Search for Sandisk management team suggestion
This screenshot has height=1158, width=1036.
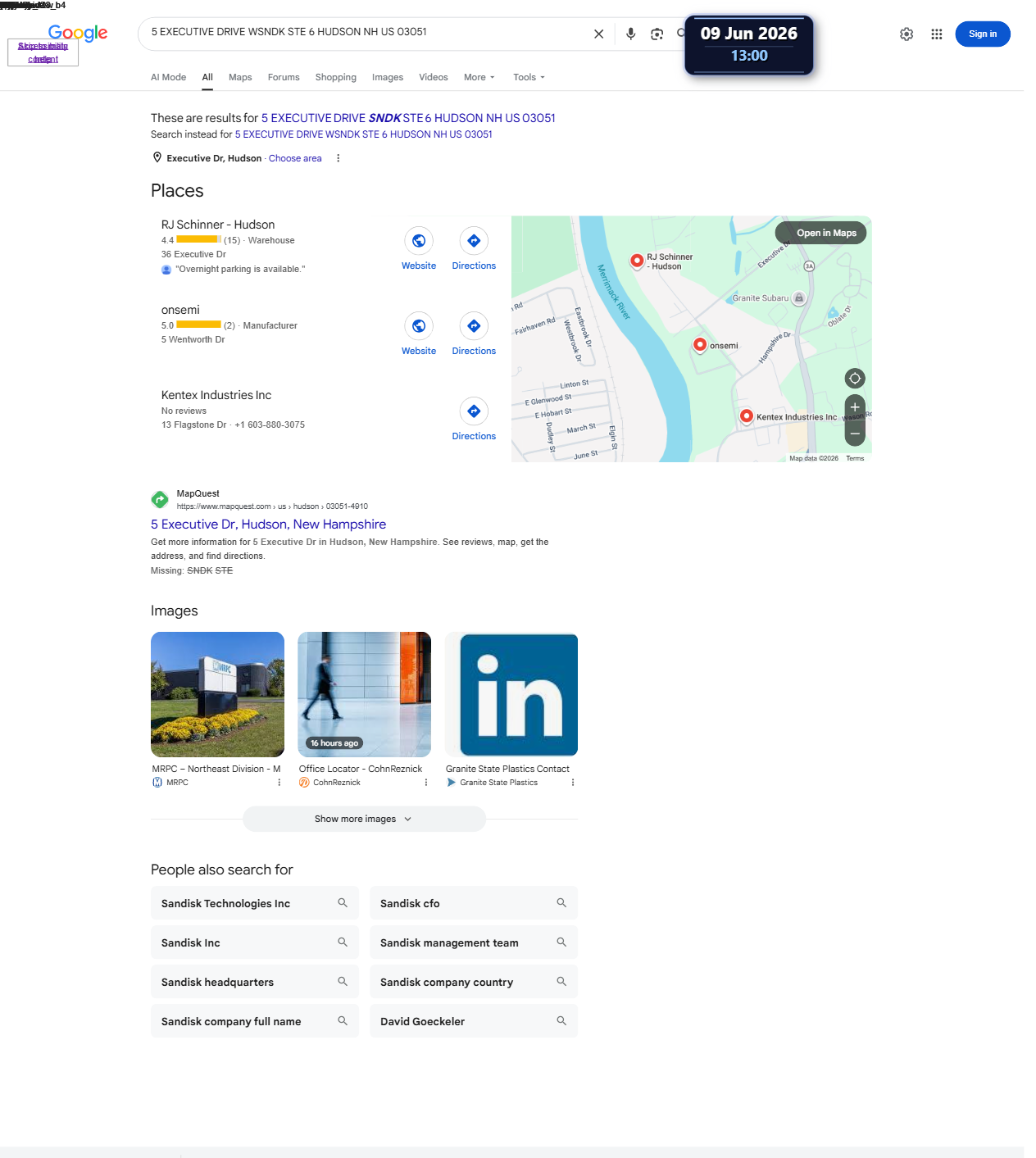click(474, 942)
